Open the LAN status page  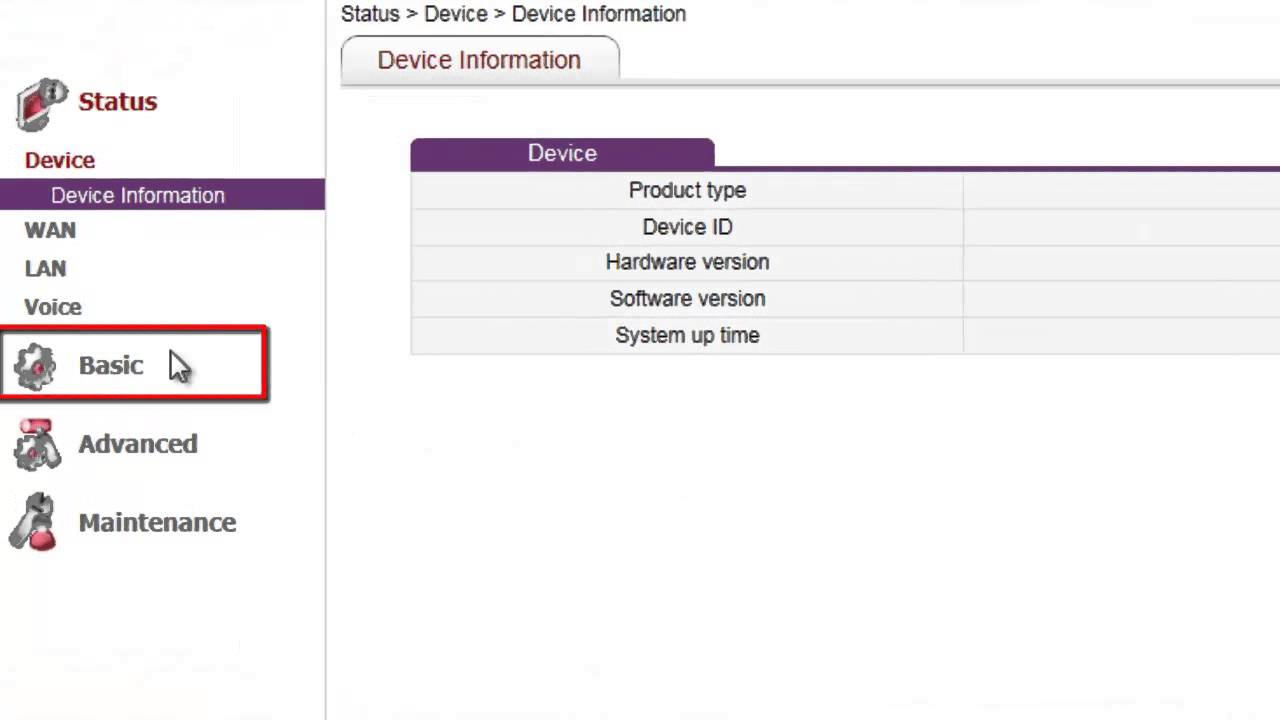pyautogui.click(x=45, y=268)
